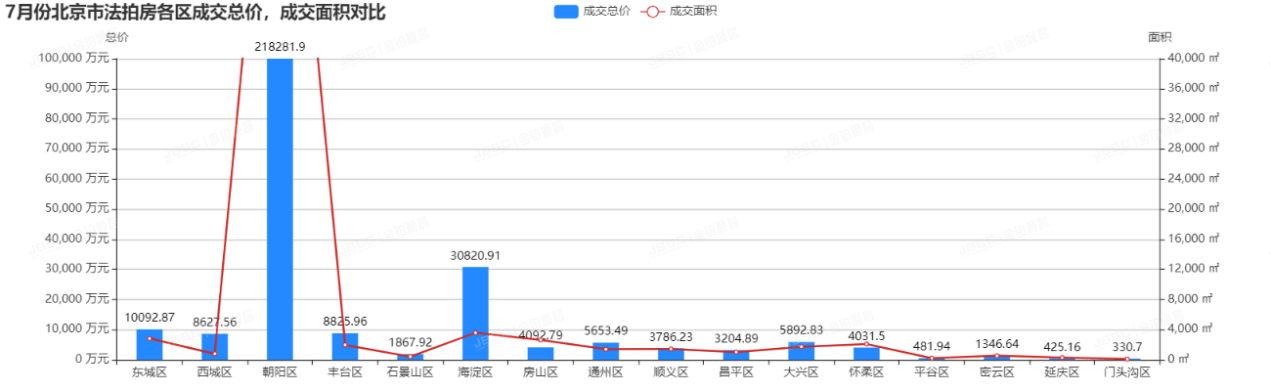1271x391 pixels.
Task: Click the 西城区 bar labeled 8627.56
Action: click(214, 347)
